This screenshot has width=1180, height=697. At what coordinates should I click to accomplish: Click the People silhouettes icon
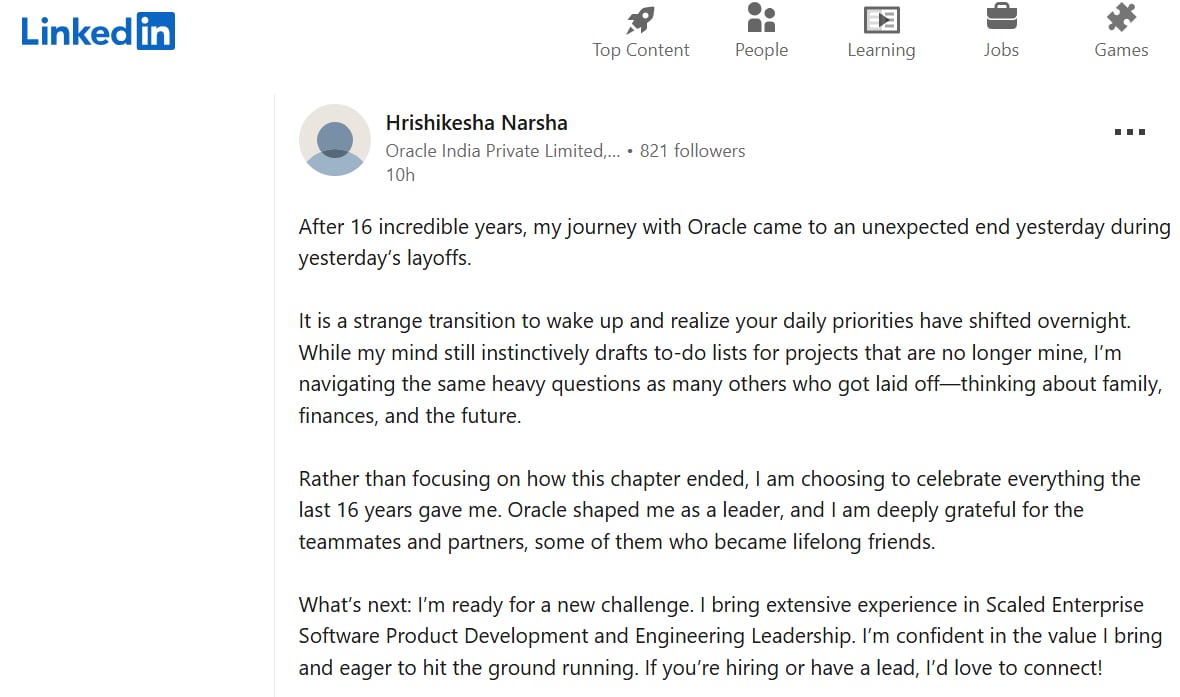pyautogui.click(x=761, y=18)
